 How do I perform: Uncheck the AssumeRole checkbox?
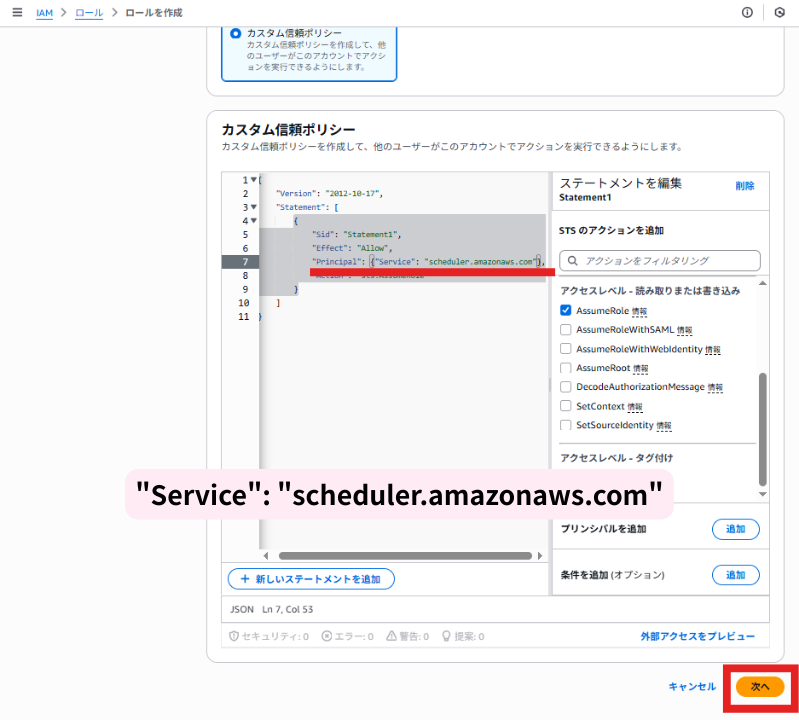(x=565, y=310)
